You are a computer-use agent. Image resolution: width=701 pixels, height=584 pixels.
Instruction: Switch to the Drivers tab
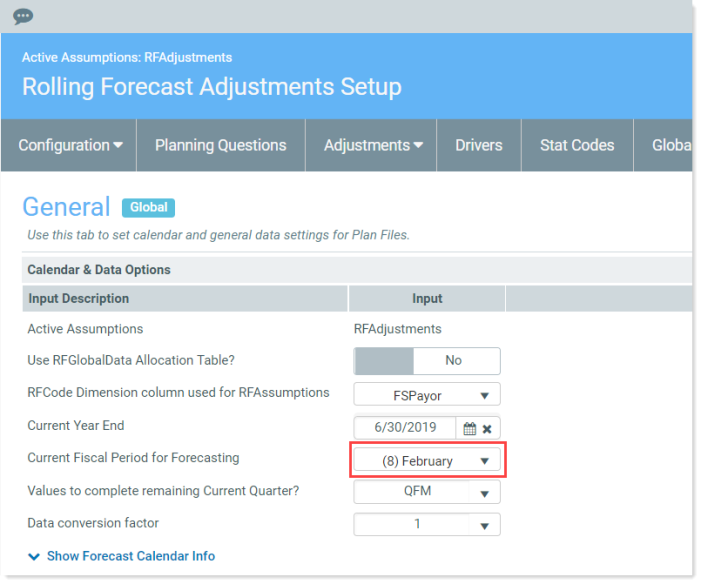coord(479,145)
